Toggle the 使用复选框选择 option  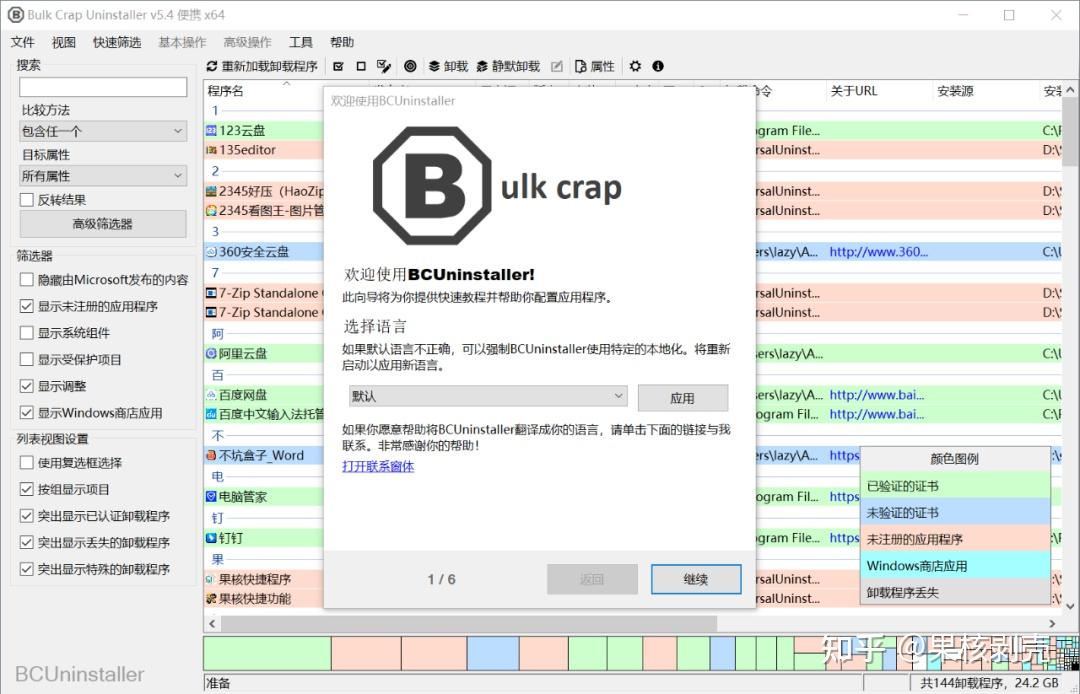tap(26, 462)
